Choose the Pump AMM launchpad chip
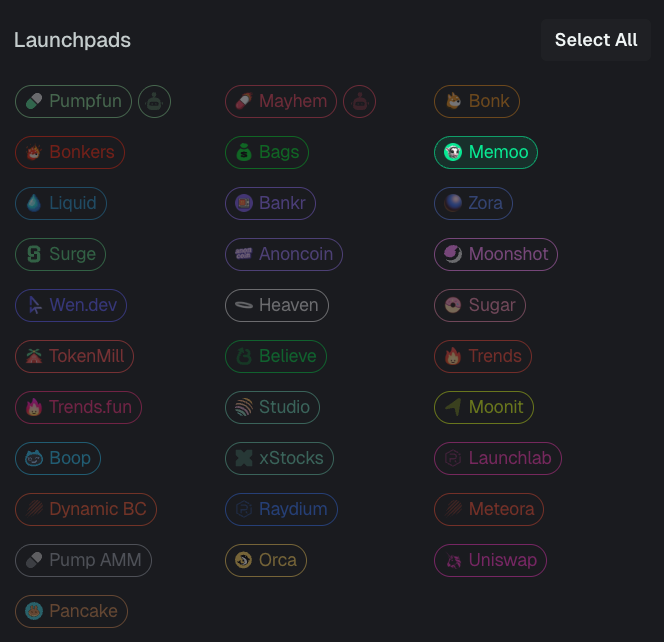 pos(83,561)
